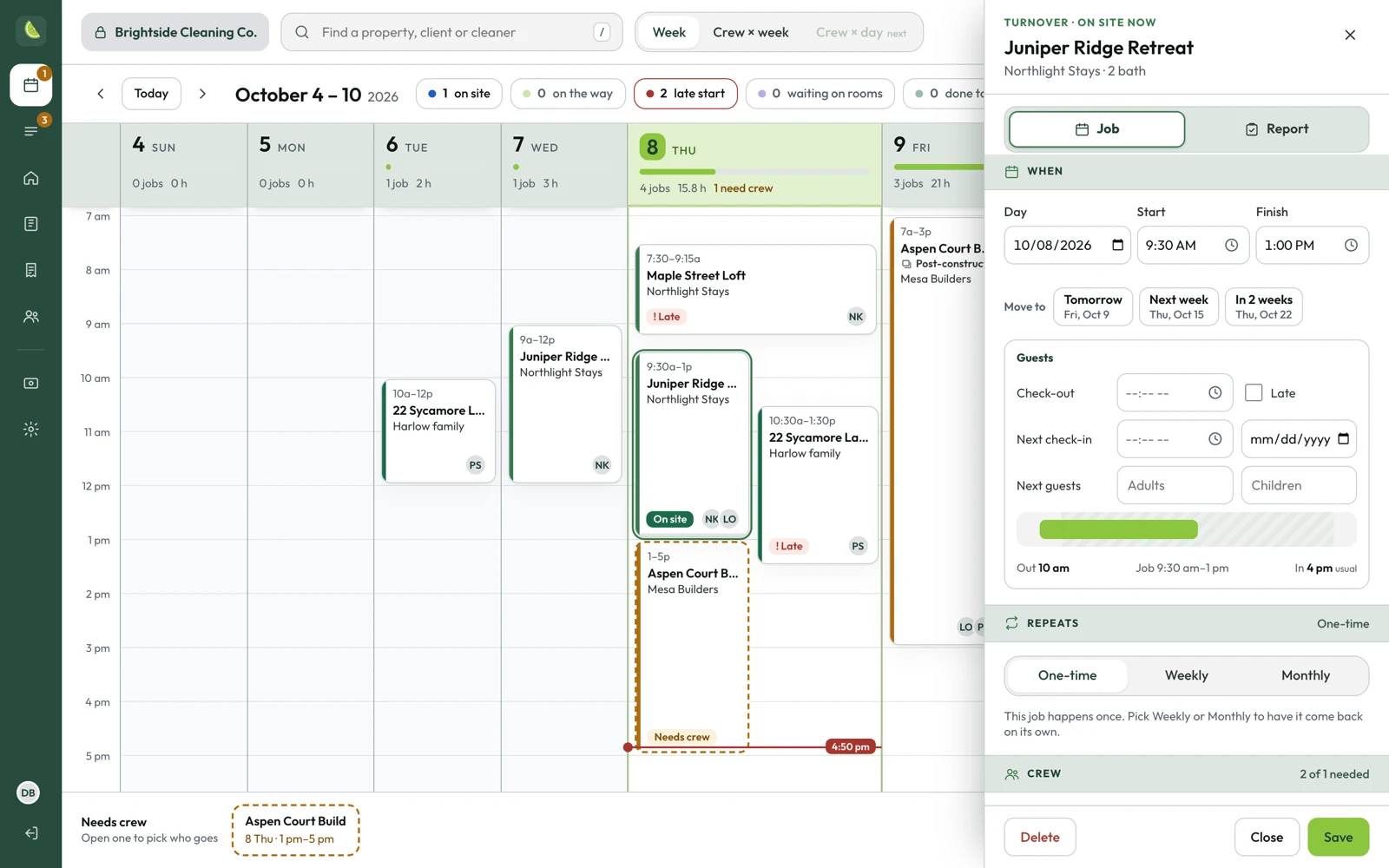The height and width of the screenshot is (868, 1389).
Task: Open the home properties sidebar icon
Action: point(31,178)
